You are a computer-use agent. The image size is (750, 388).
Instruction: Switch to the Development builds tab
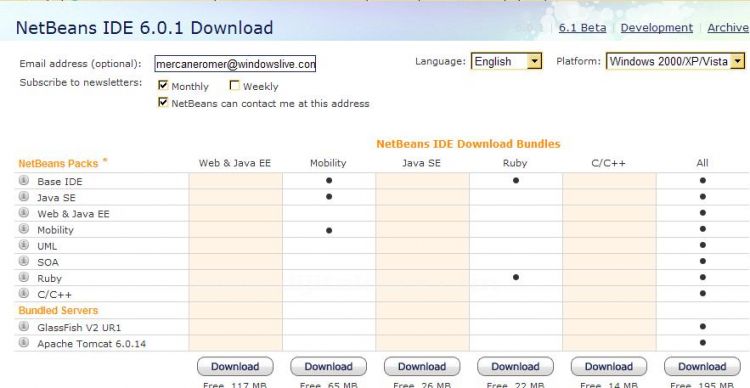point(656,28)
